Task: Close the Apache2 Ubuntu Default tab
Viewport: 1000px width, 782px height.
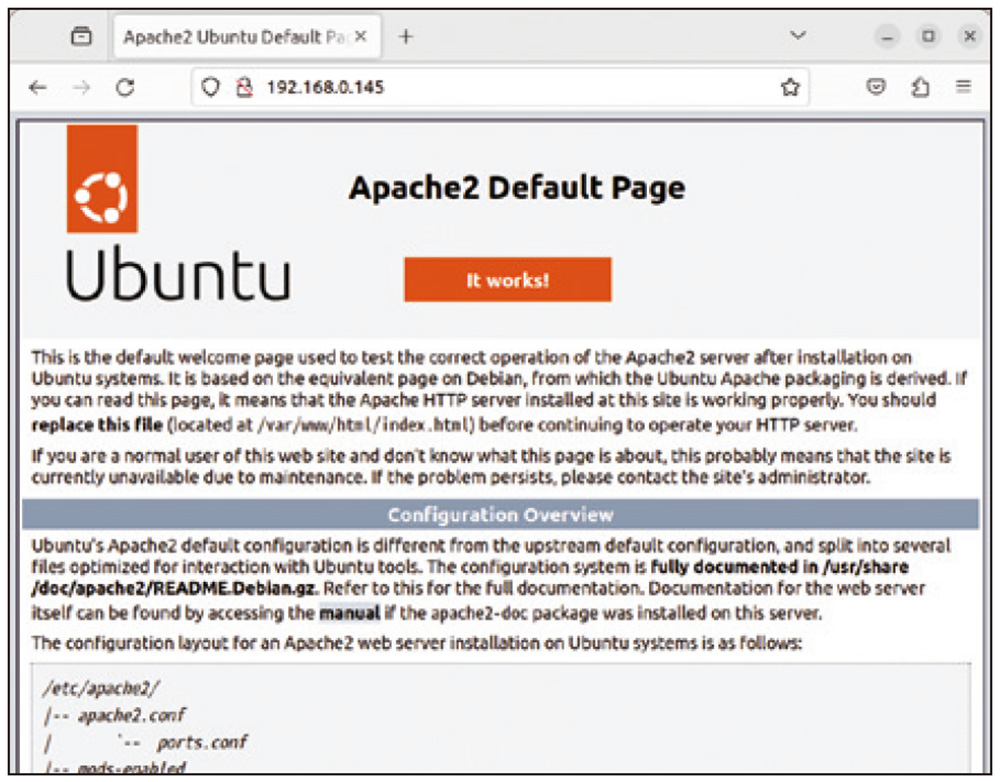Action: coord(359,35)
